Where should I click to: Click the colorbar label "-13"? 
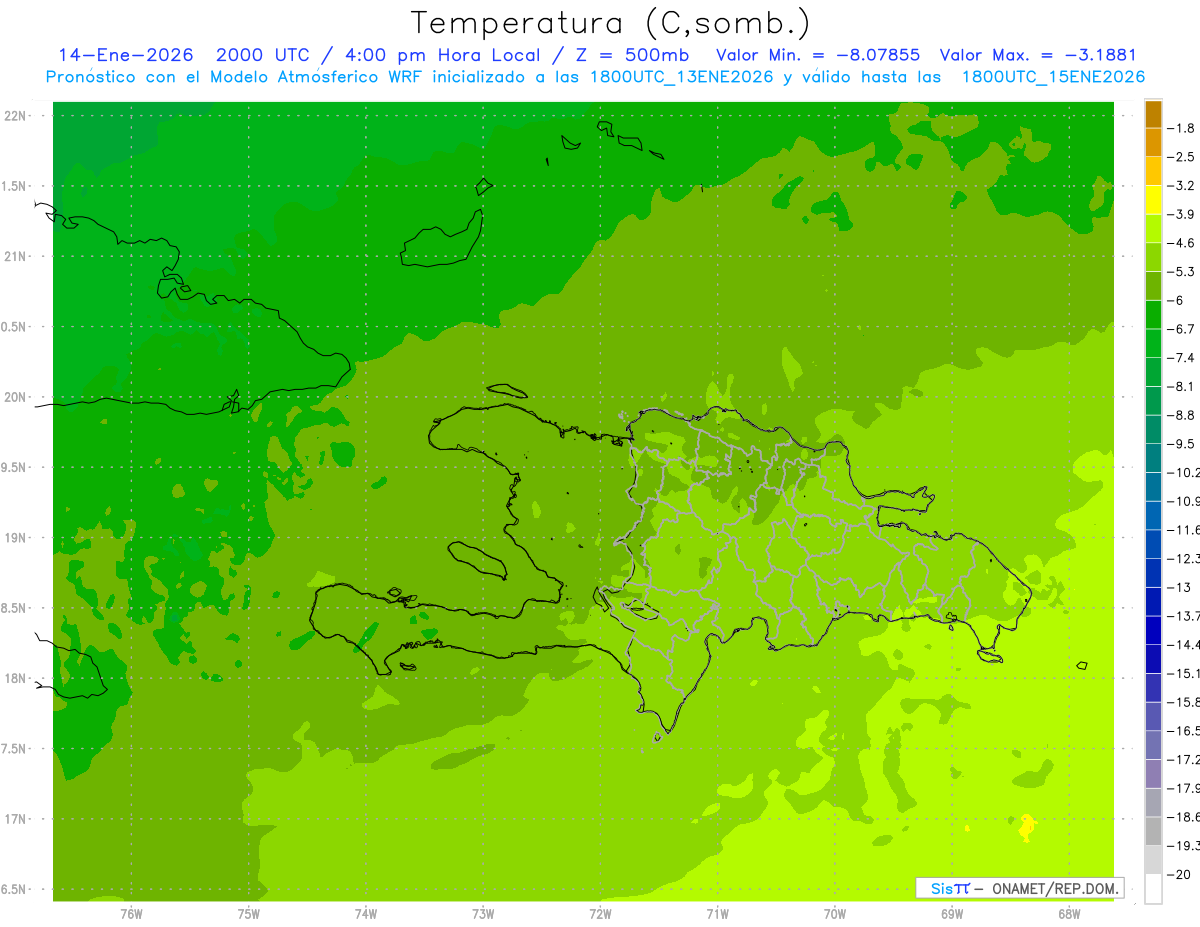click(1179, 587)
